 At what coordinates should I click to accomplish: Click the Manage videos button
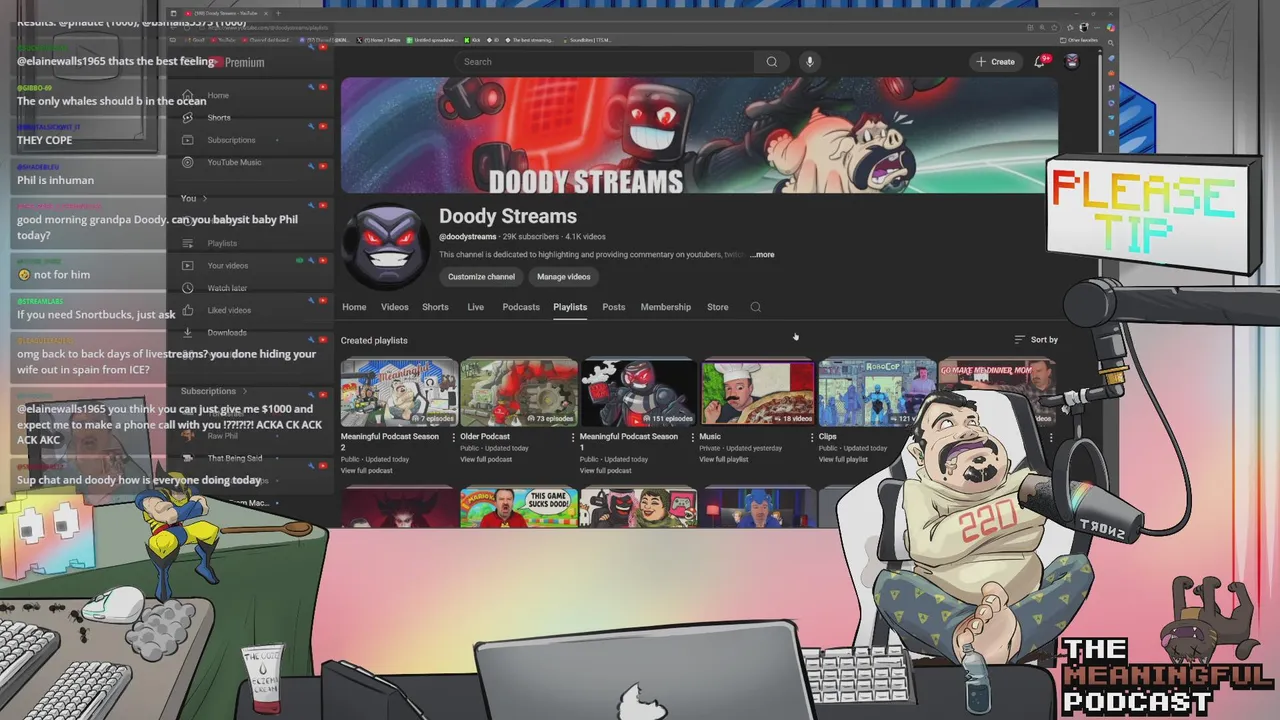(x=563, y=277)
